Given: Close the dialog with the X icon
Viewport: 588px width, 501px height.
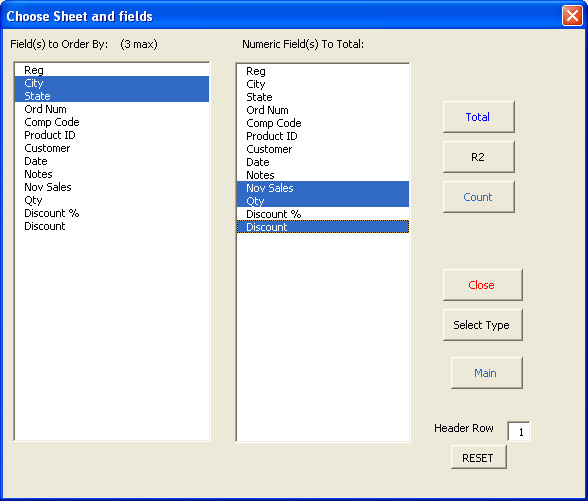Looking at the screenshot, I should (572, 16).
